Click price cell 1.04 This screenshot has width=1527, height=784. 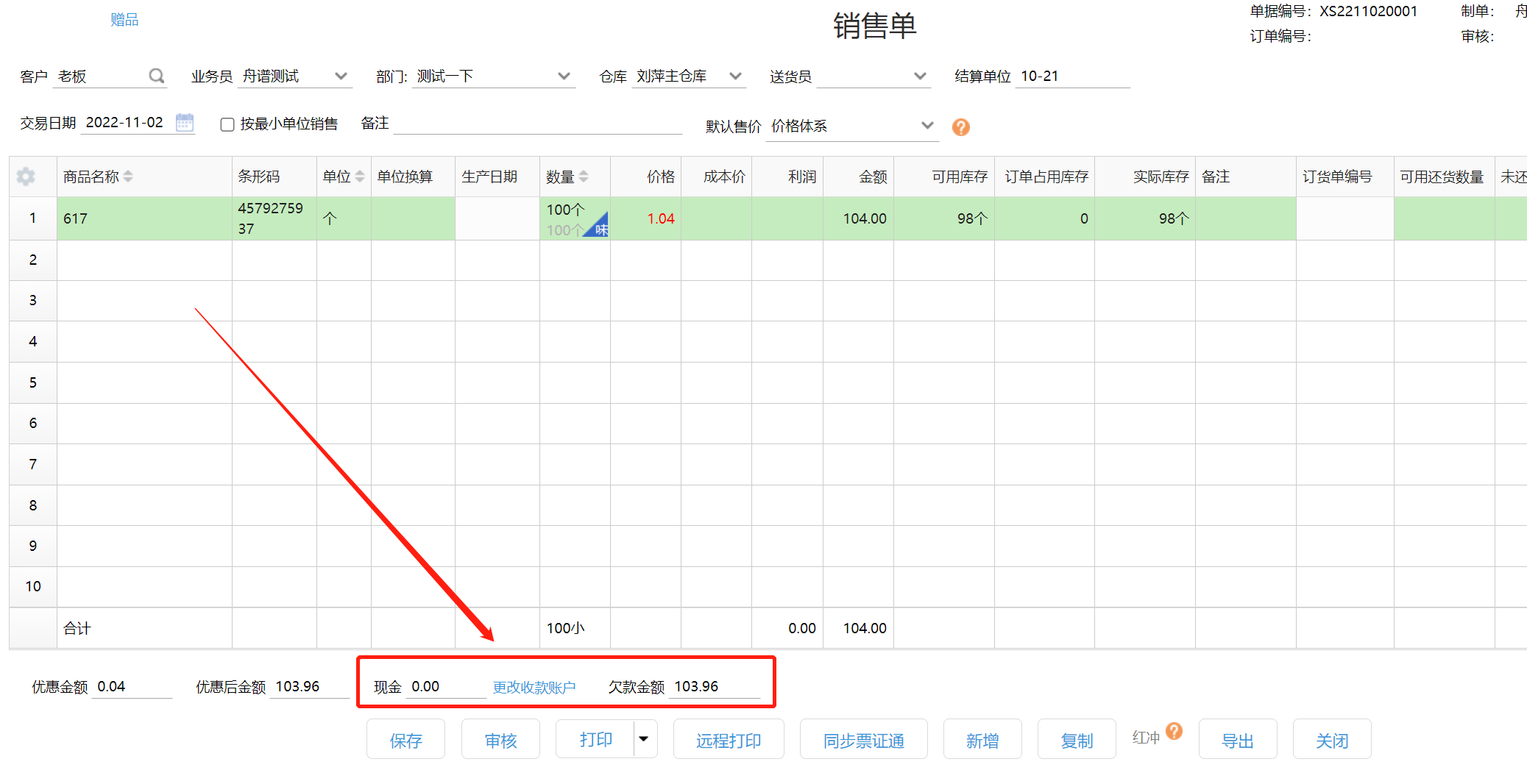(x=645, y=218)
